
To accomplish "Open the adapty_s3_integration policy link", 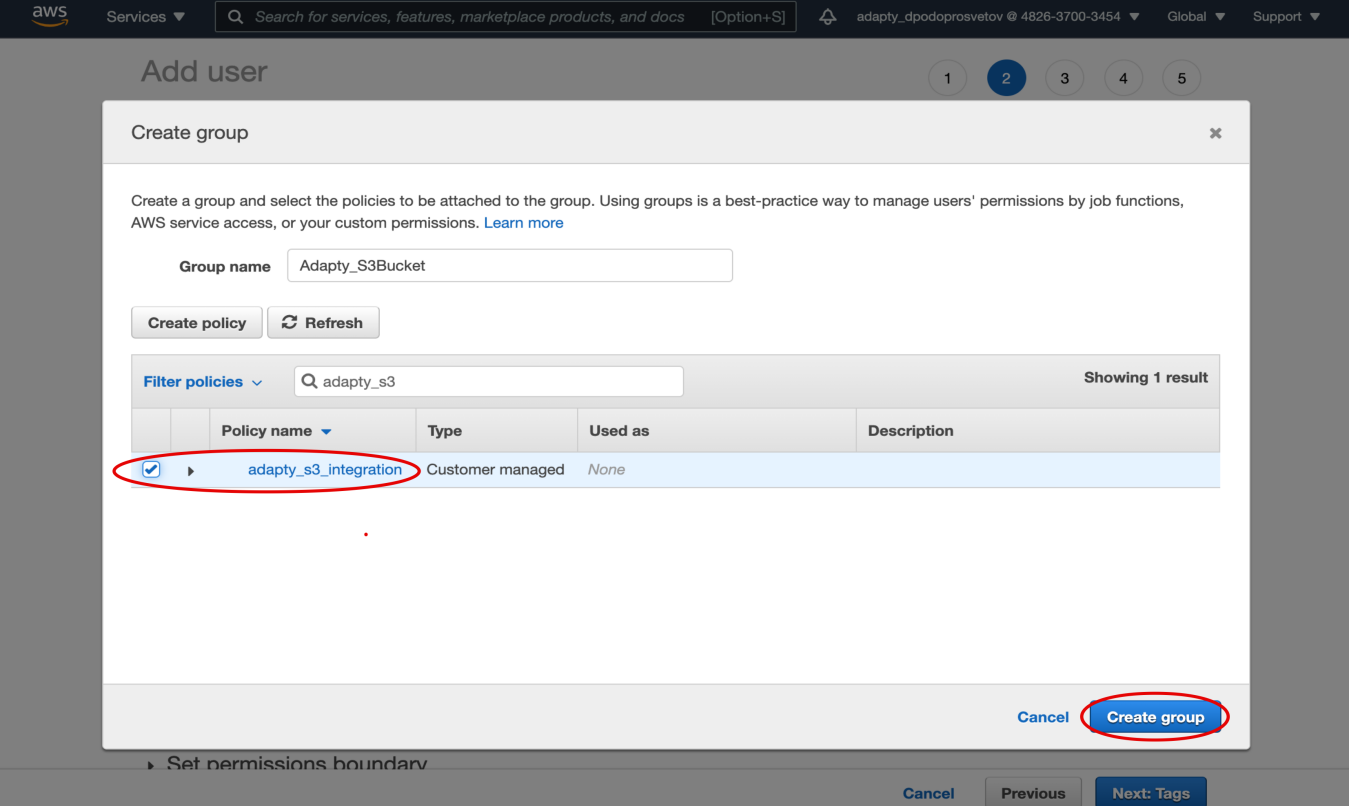I will 324,470.
